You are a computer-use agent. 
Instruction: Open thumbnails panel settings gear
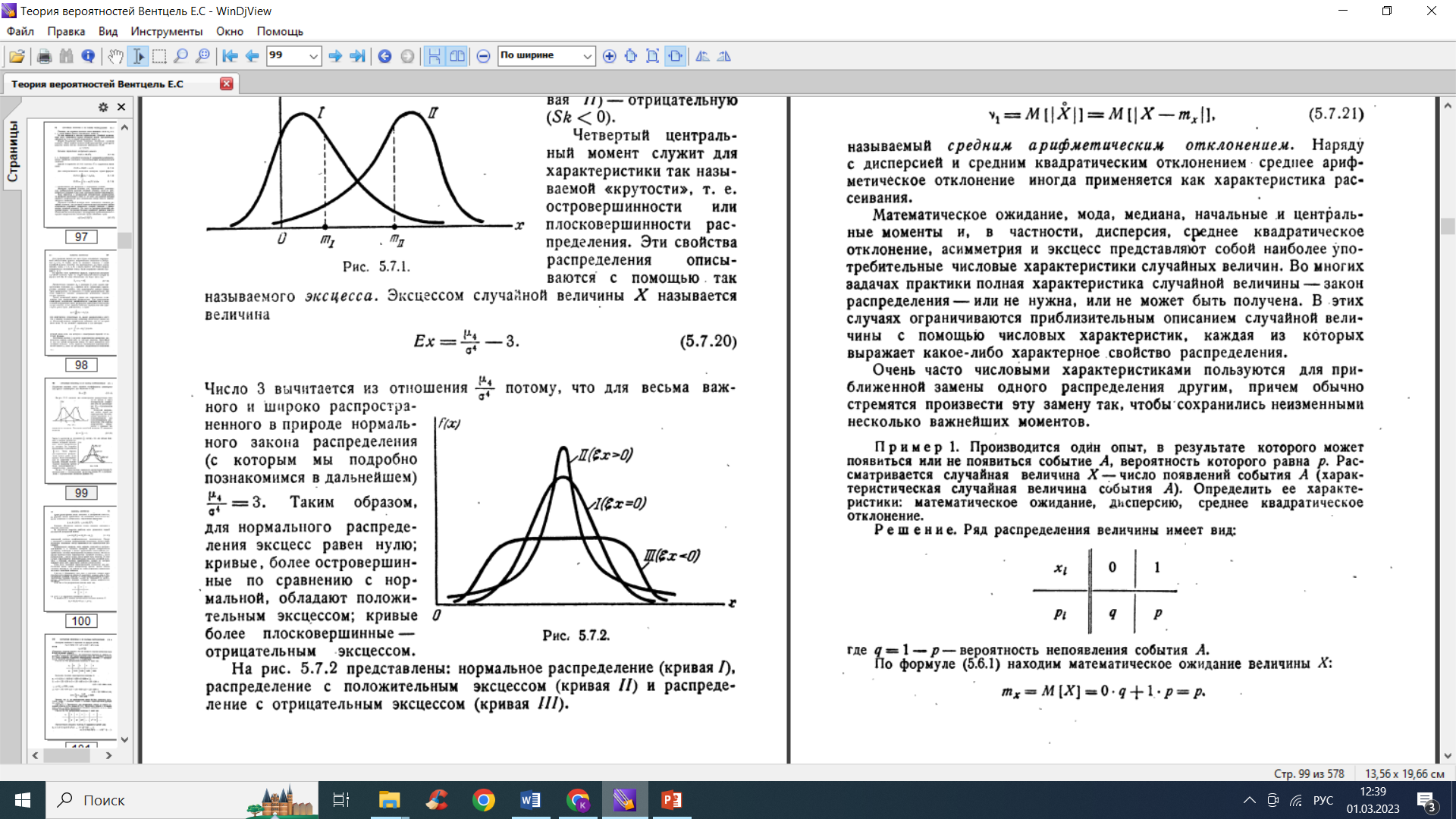103,107
